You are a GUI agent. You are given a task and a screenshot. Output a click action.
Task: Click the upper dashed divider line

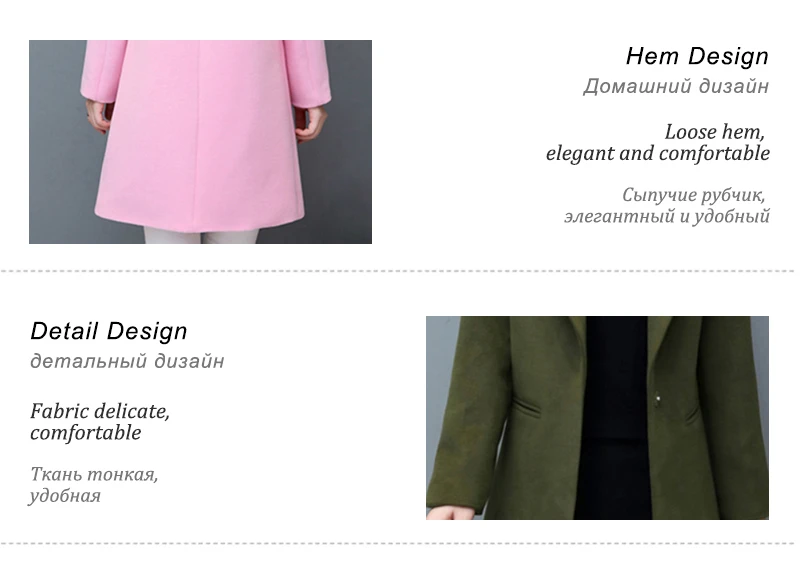(398, 271)
